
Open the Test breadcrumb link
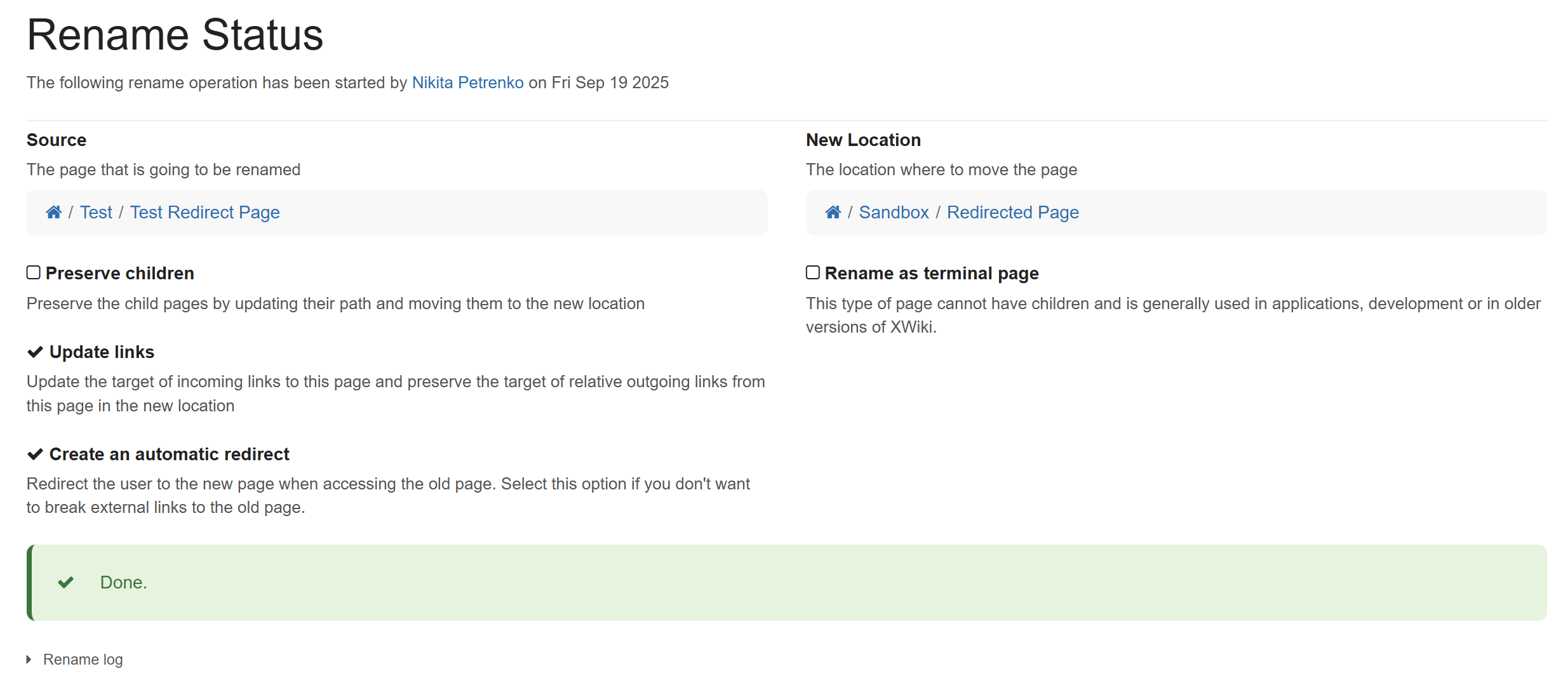(96, 212)
